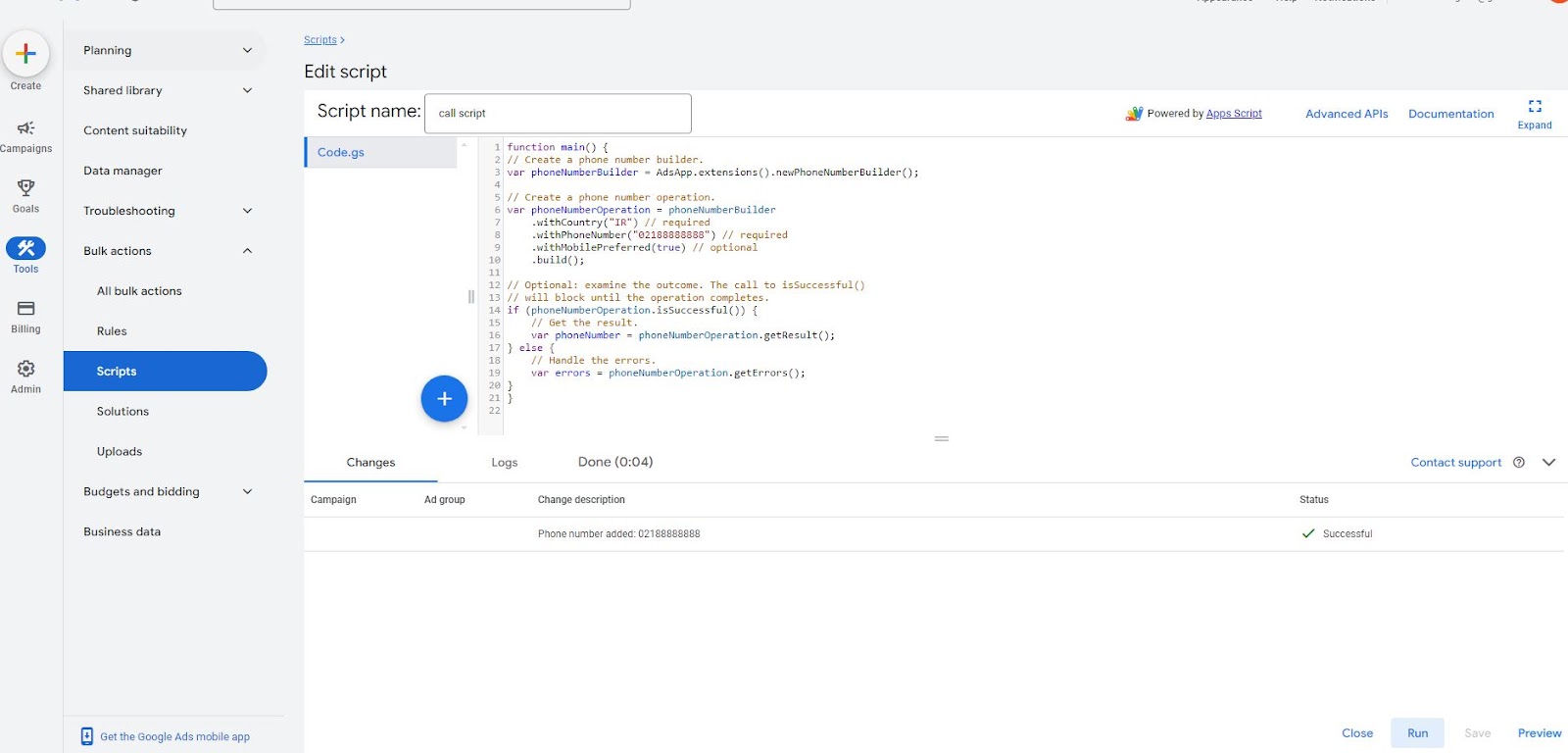The image size is (1568, 753).
Task: Expand the Troubleshooting chevron
Action: pos(247,211)
